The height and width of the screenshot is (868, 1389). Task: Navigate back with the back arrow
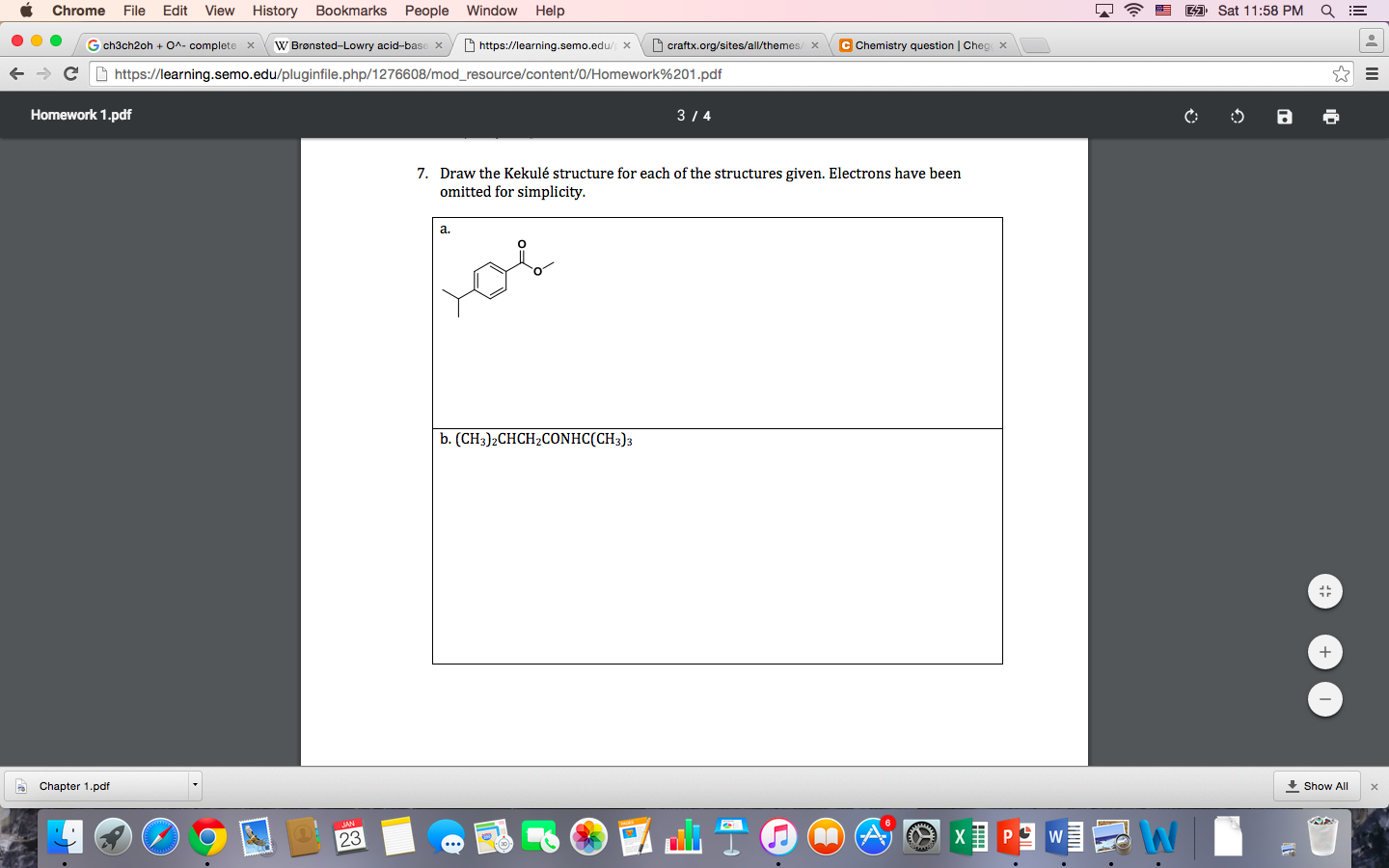(x=16, y=73)
